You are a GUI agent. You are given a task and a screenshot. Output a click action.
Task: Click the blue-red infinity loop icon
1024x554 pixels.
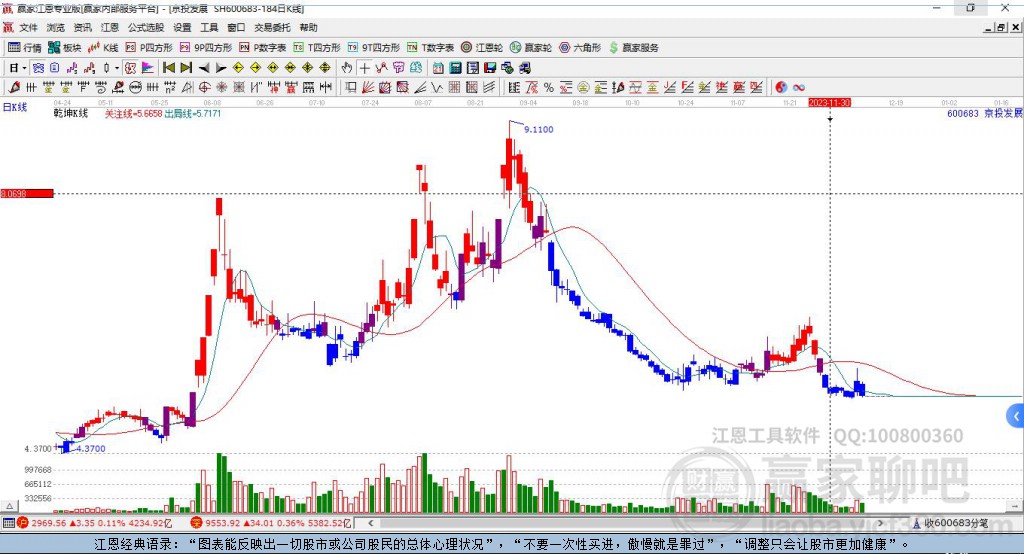coord(799,87)
